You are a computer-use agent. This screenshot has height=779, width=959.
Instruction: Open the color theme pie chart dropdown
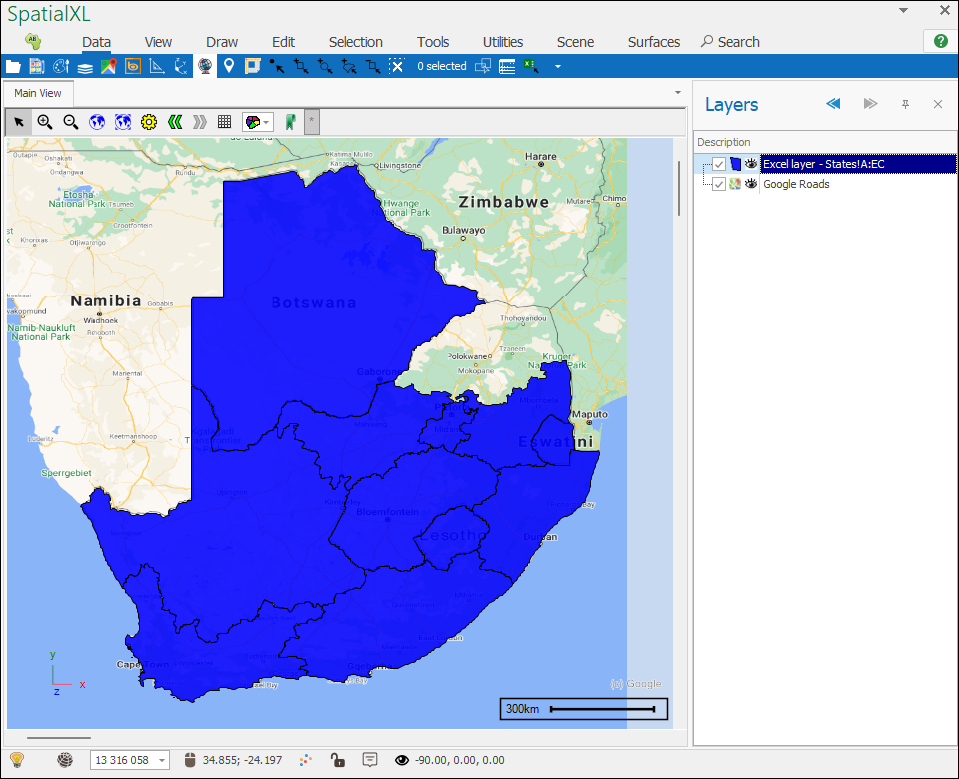[x=258, y=122]
